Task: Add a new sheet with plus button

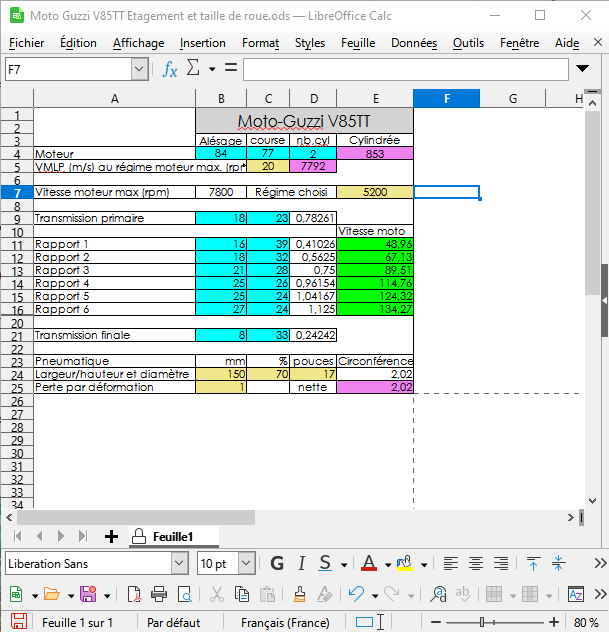Action: (x=111, y=536)
